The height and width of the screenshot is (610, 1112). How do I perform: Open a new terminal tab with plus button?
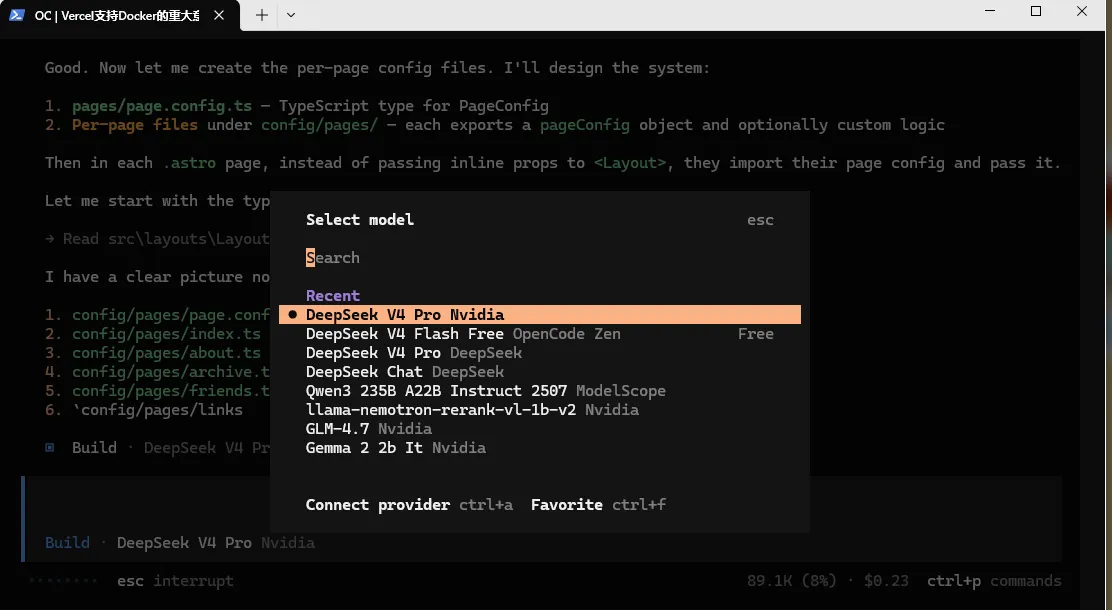pos(262,15)
